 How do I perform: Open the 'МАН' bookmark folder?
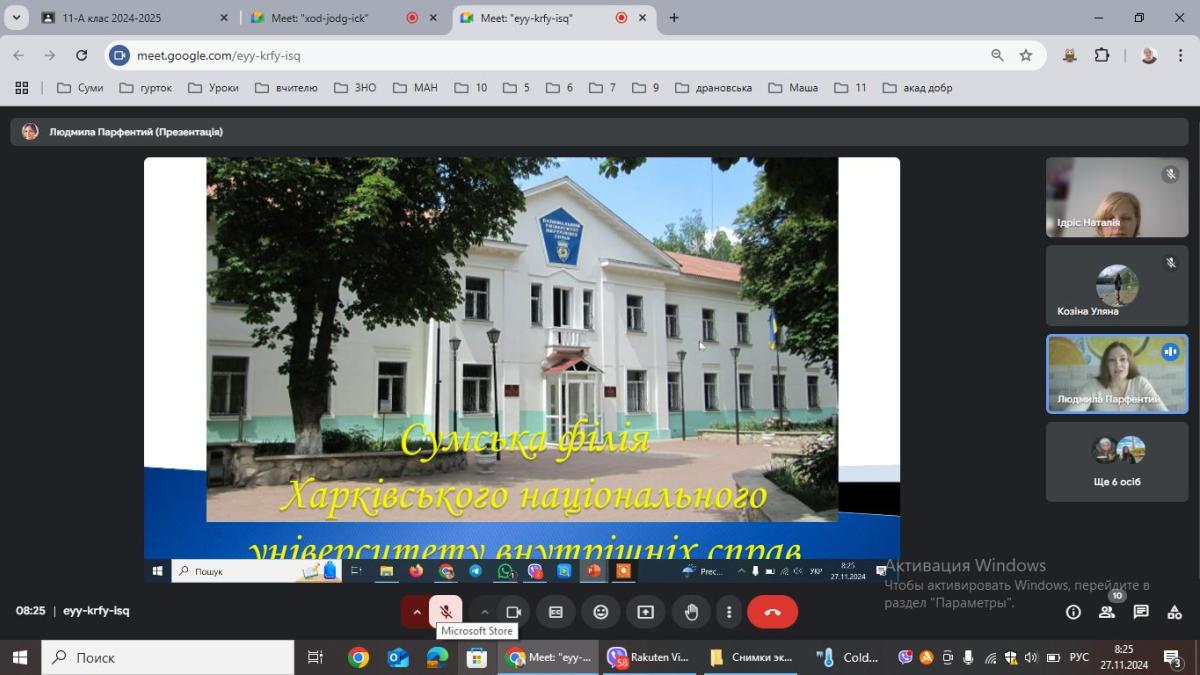coord(415,88)
